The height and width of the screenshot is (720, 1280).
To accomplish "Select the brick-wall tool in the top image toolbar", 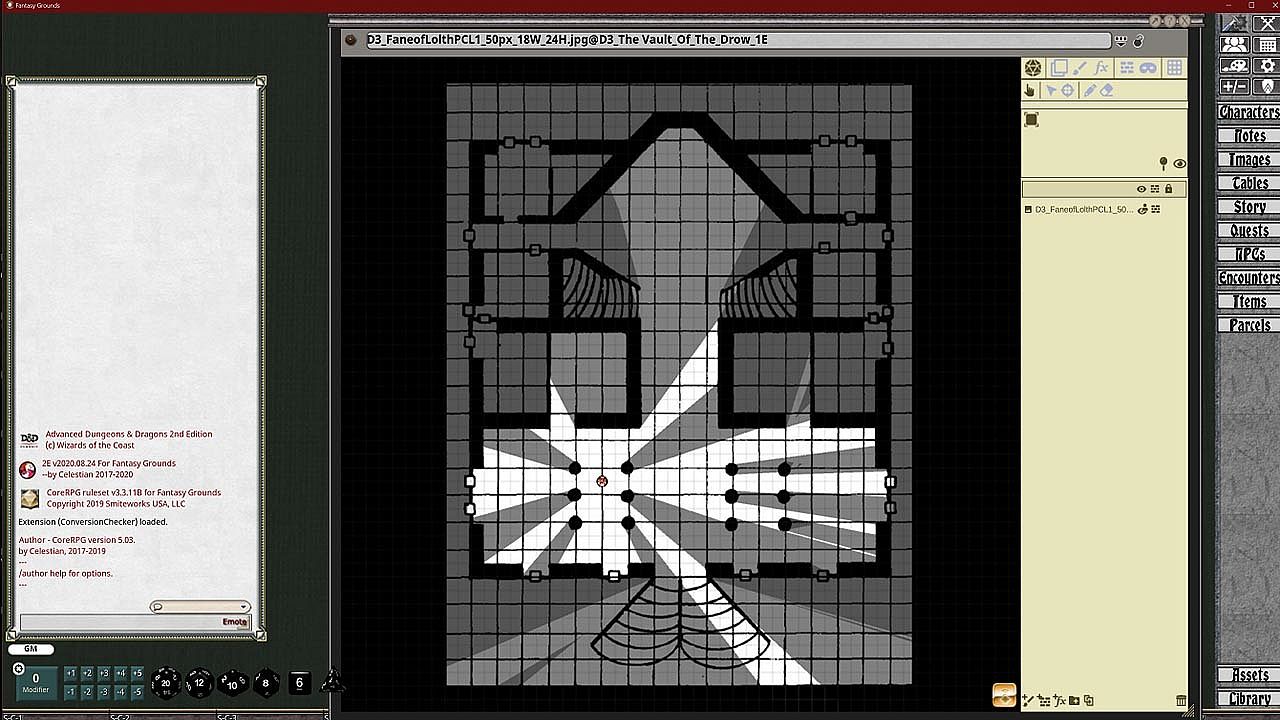I will [1126, 68].
